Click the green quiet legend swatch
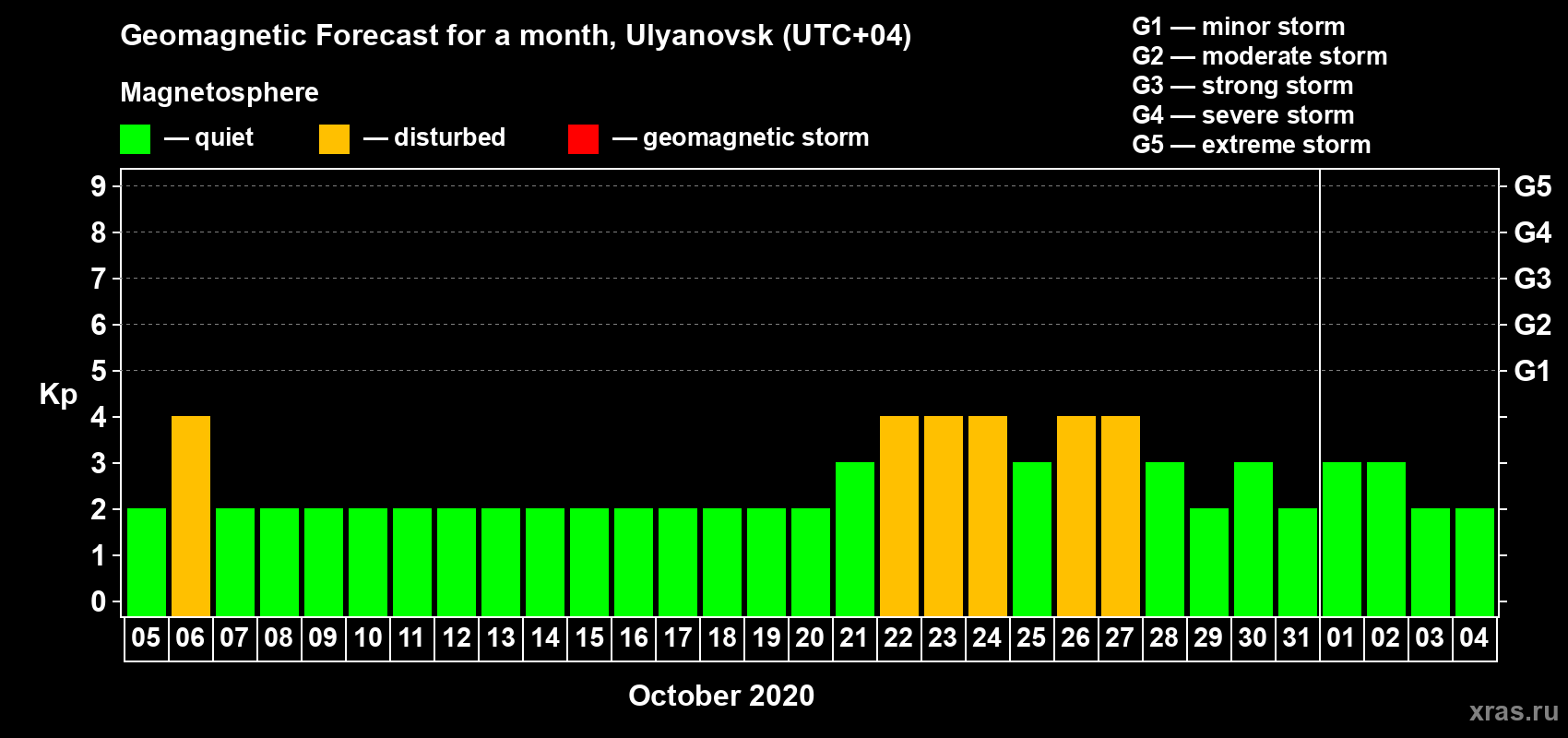This screenshot has height=738, width=1568. [x=135, y=139]
